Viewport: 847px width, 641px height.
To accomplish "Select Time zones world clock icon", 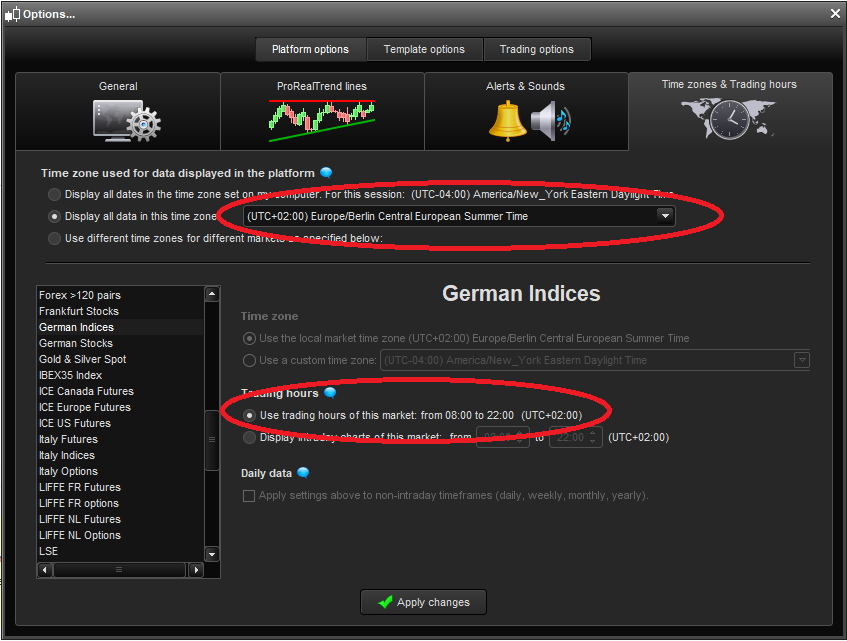I will tap(728, 118).
